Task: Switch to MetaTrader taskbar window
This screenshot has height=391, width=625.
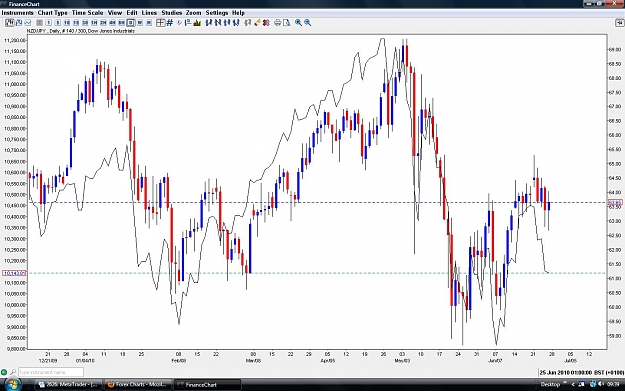Action: (x=69, y=385)
